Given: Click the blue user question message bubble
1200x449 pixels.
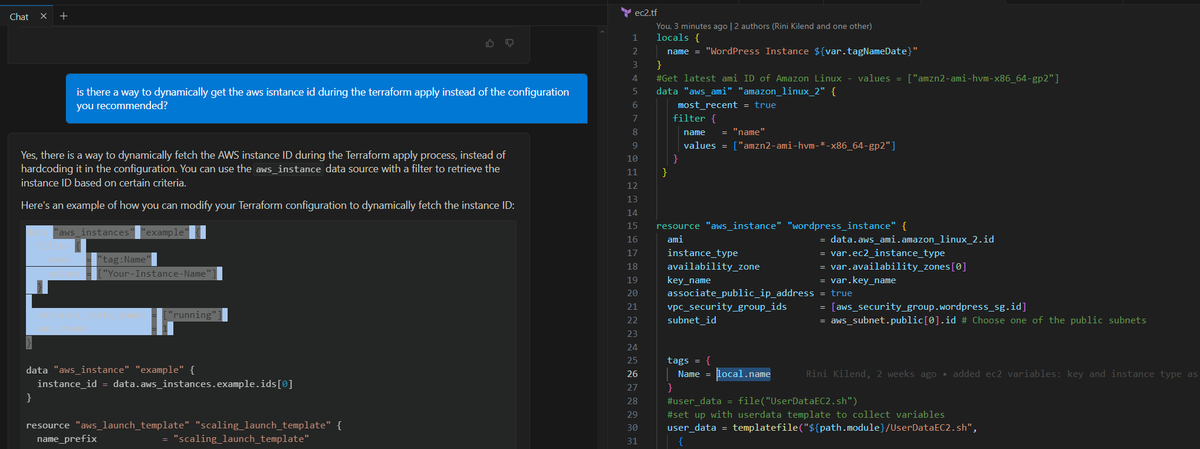Looking at the screenshot, I should pos(327,98).
